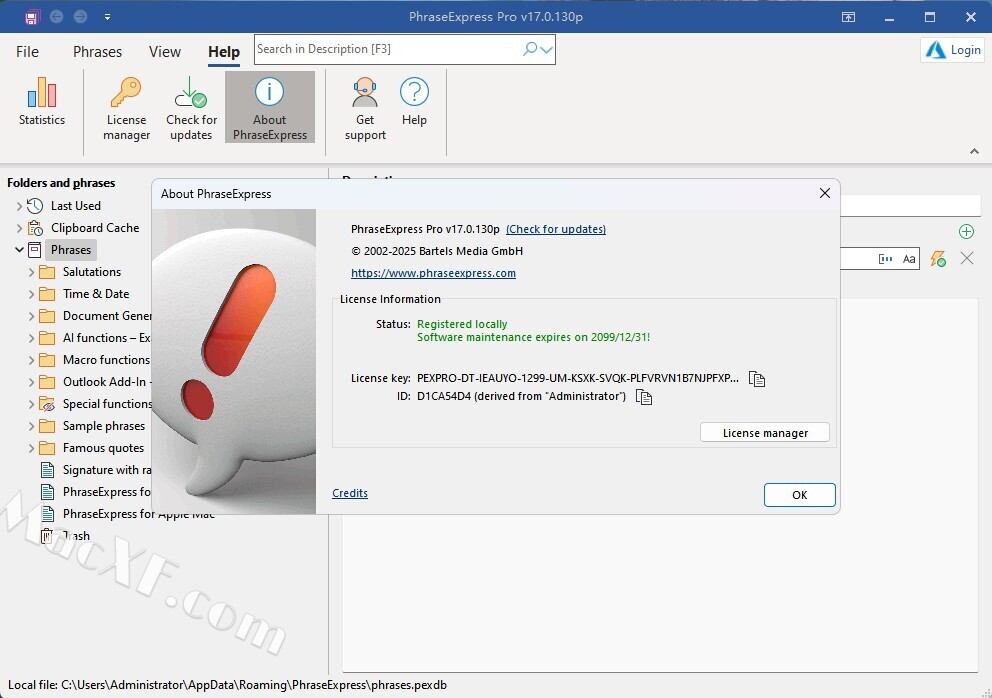Expand the Outlook Add-In folder
The image size is (992, 698).
(x=31, y=382)
